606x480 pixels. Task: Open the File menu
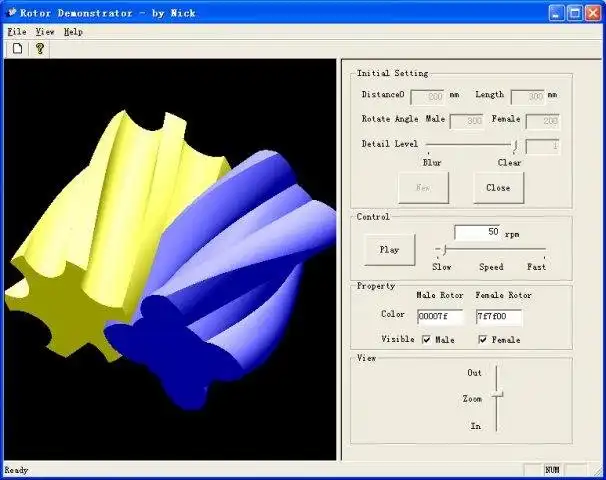(x=17, y=32)
